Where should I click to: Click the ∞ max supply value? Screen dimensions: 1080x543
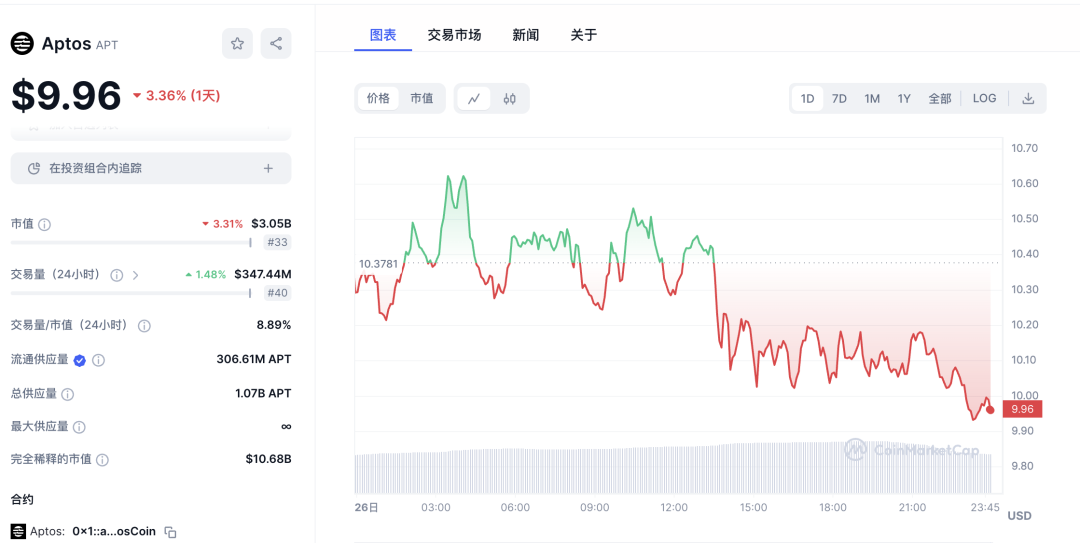coord(286,427)
